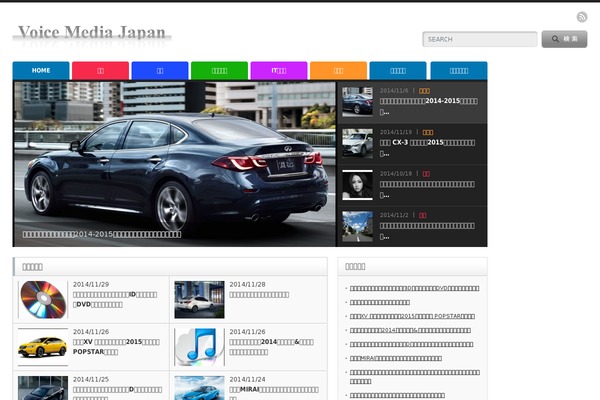
Task: Click the blue car thumbnail dated 2014/11/24
Action: click(x=199, y=388)
